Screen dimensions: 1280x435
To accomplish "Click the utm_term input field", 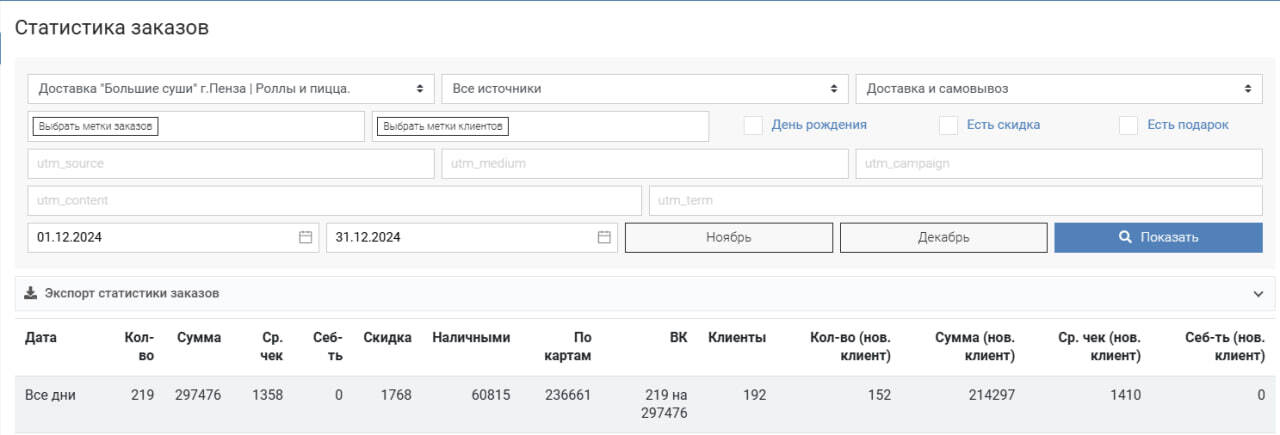I will coord(956,200).
